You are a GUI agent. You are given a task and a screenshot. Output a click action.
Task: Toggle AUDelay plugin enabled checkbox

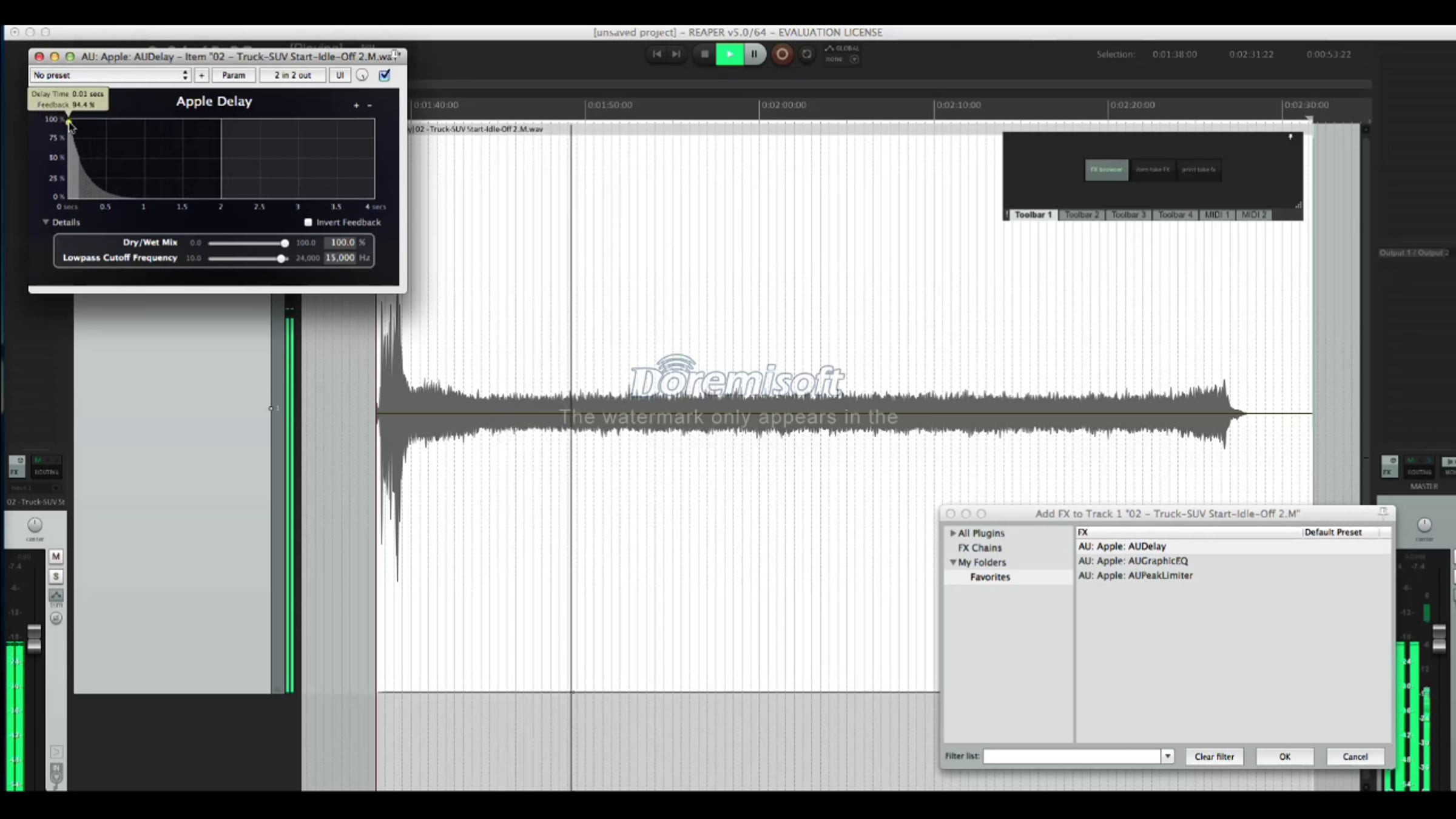pyautogui.click(x=385, y=75)
